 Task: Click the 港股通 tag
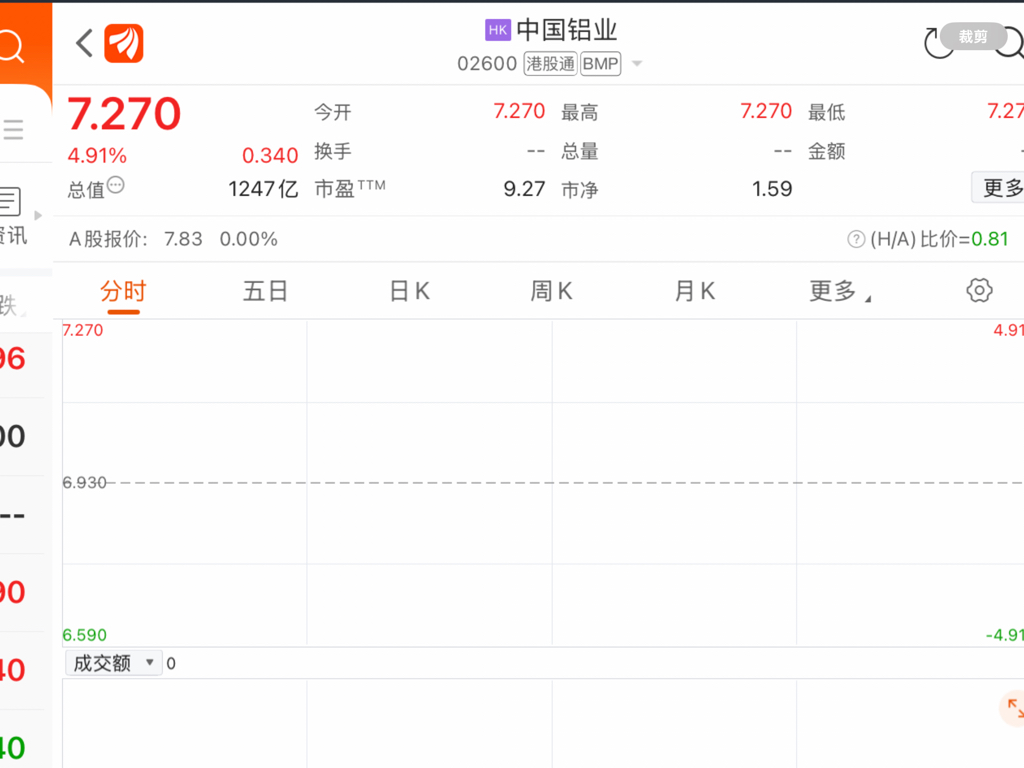coord(551,63)
